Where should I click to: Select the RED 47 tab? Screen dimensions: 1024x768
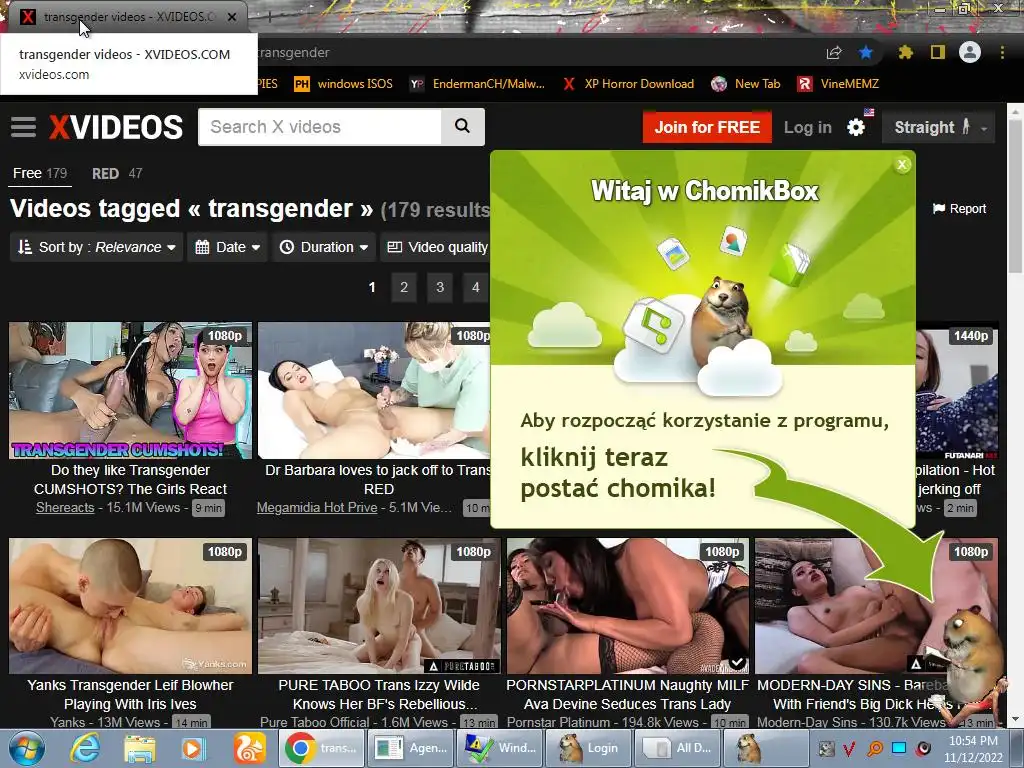117,174
